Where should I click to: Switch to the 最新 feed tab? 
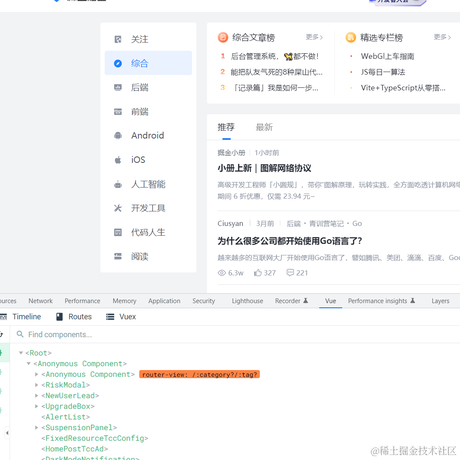pyautogui.click(x=264, y=127)
